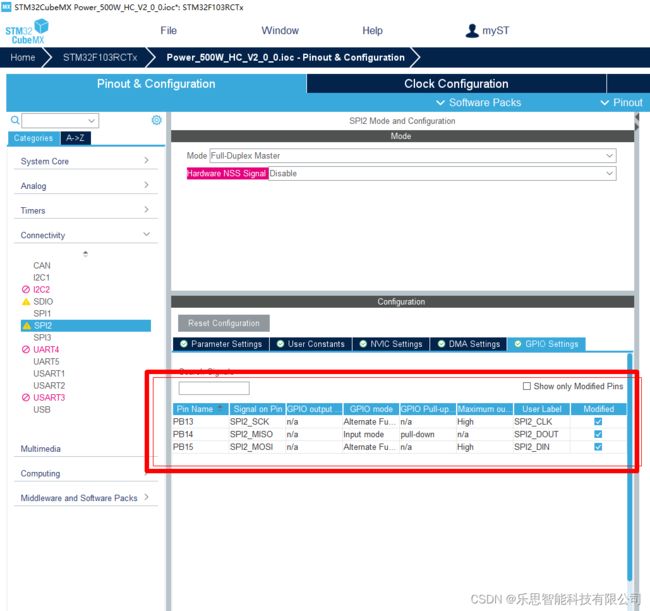Image resolution: width=650 pixels, height=611 pixels.
Task: Collapse the Connectivity category
Action: (85, 235)
